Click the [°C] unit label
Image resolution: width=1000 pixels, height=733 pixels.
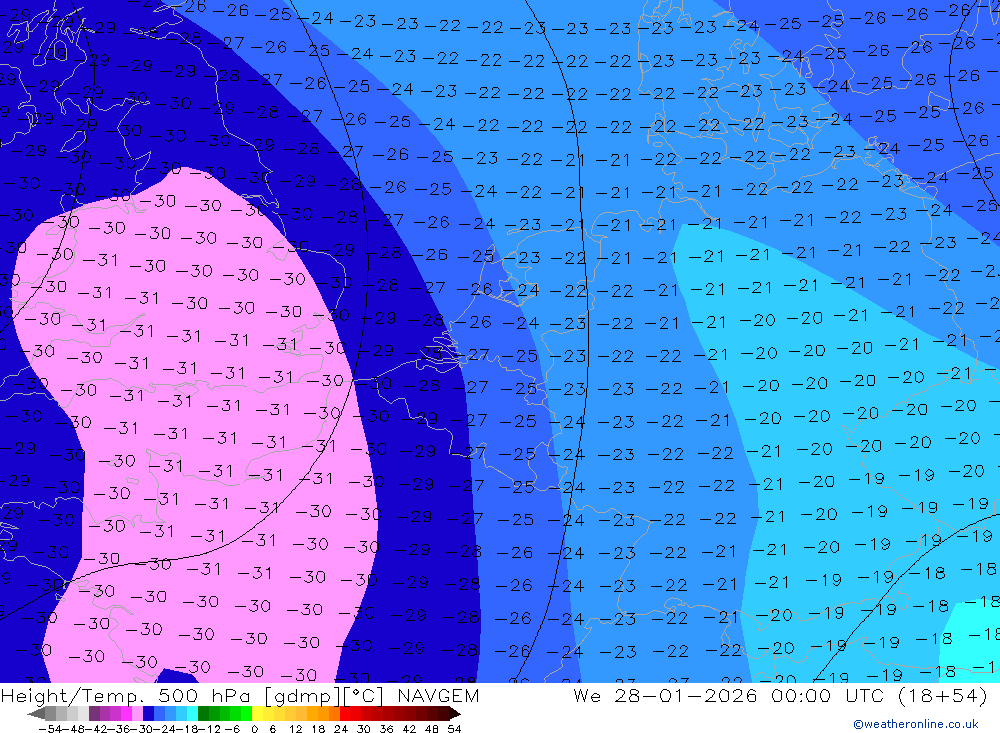point(363,696)
